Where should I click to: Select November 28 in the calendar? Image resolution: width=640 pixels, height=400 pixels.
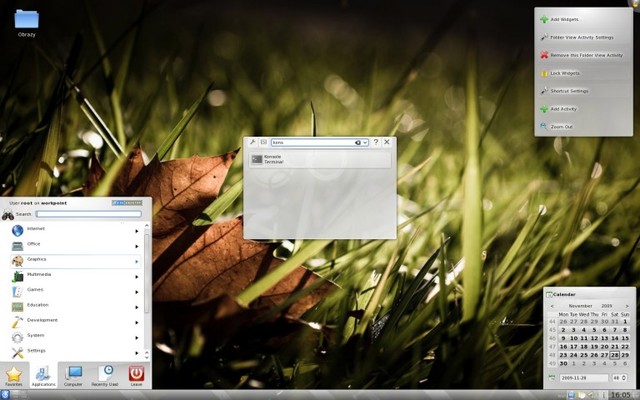(x=615, y=355)
